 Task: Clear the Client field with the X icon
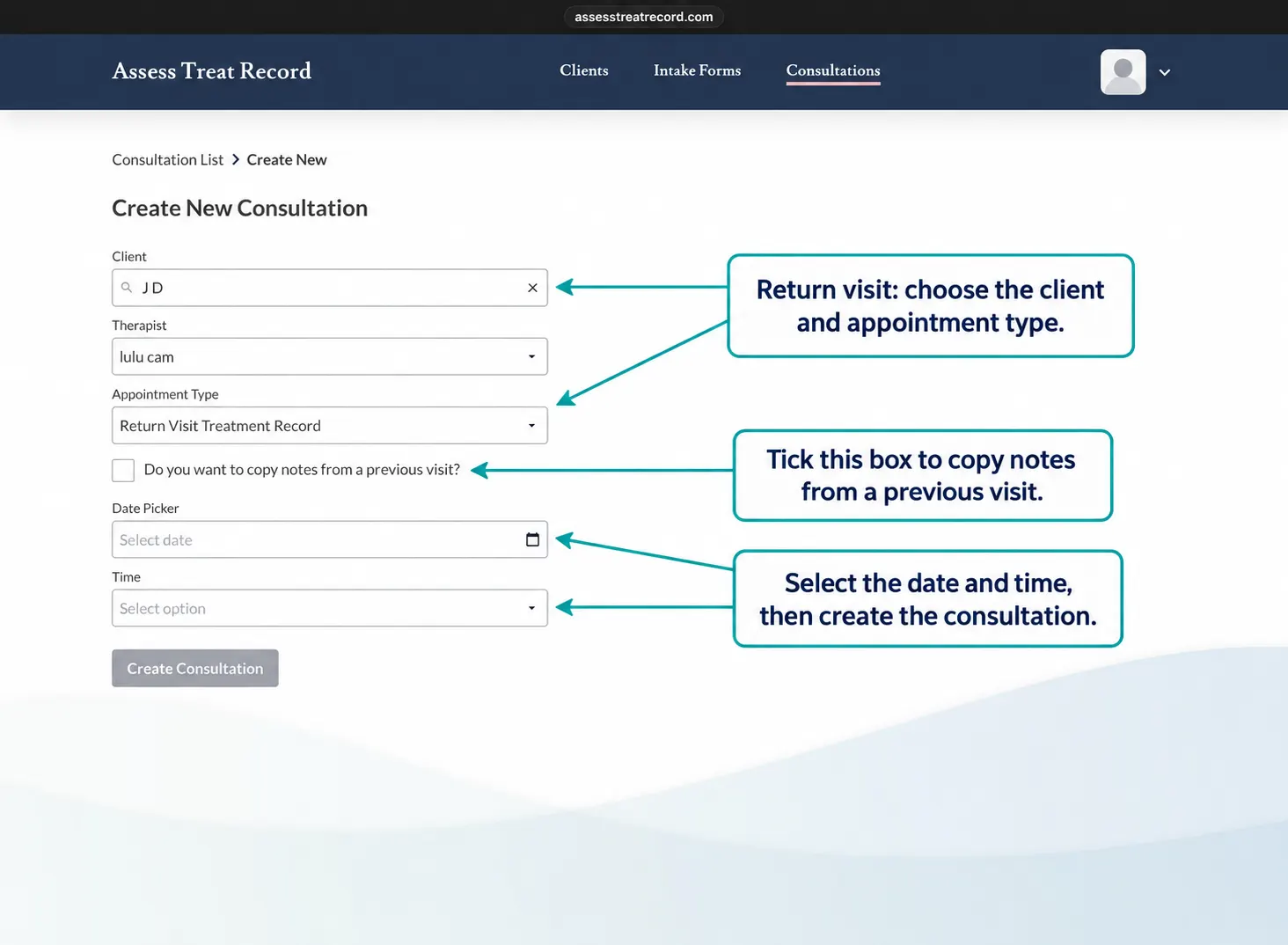532,288
